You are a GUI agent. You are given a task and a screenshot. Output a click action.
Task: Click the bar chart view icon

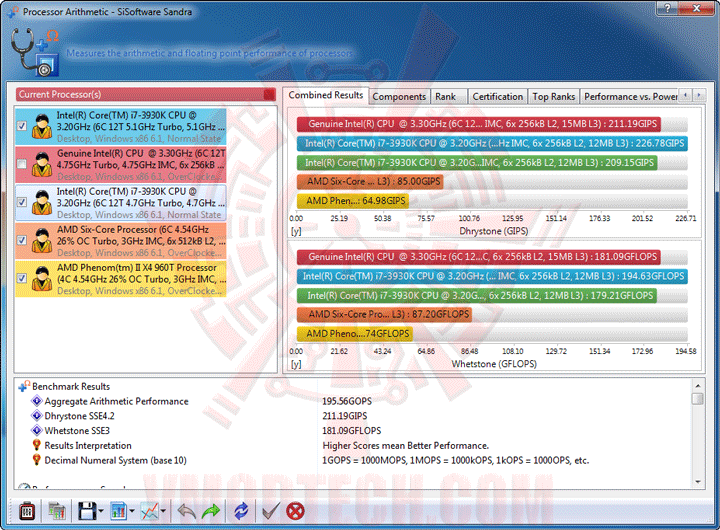click(x=118, y=511)
